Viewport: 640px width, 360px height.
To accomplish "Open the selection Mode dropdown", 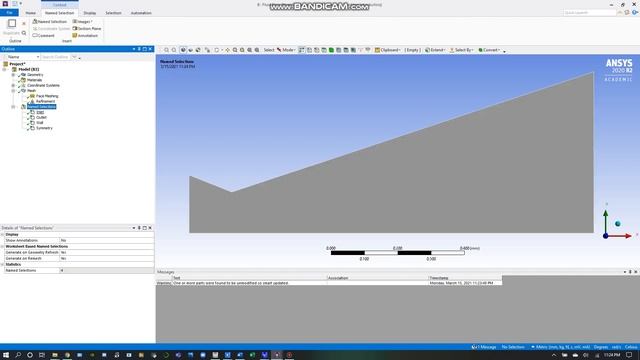I will coord(286,50).
